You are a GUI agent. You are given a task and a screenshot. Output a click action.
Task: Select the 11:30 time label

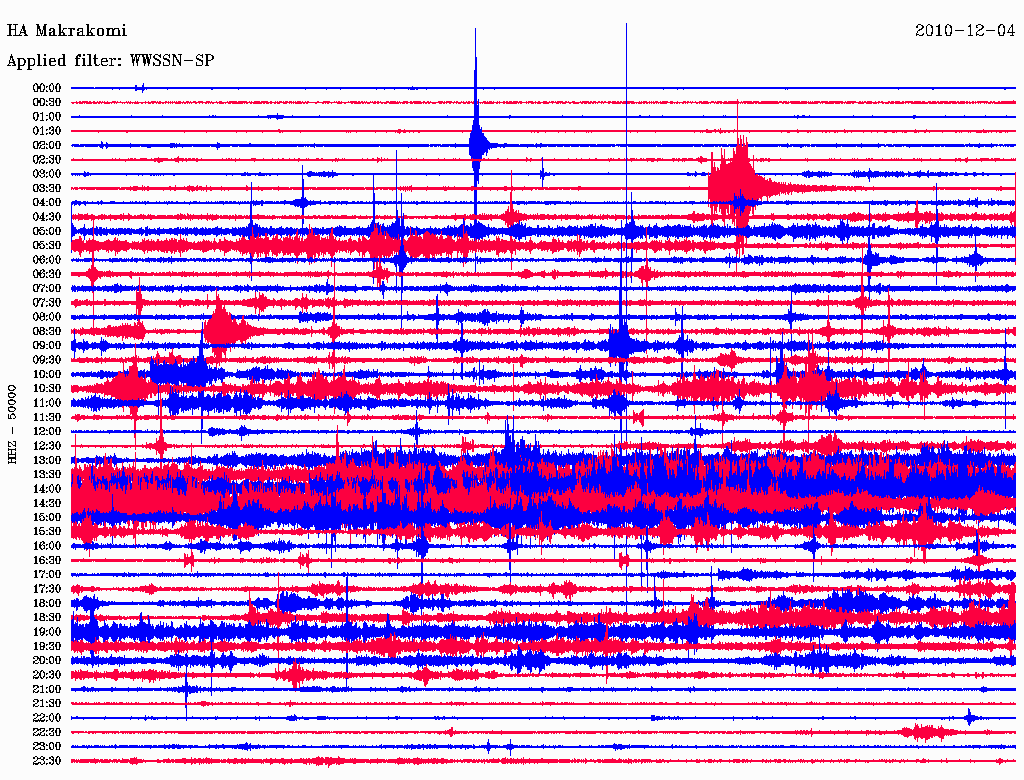coord(47,417)
